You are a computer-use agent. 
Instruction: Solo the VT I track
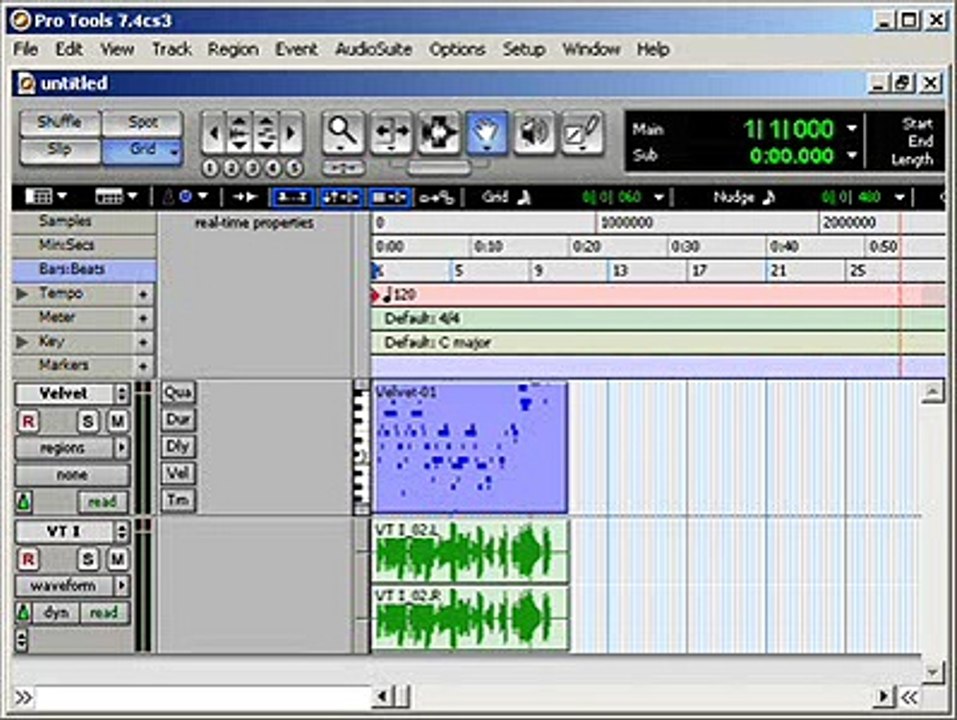point(88,559)
